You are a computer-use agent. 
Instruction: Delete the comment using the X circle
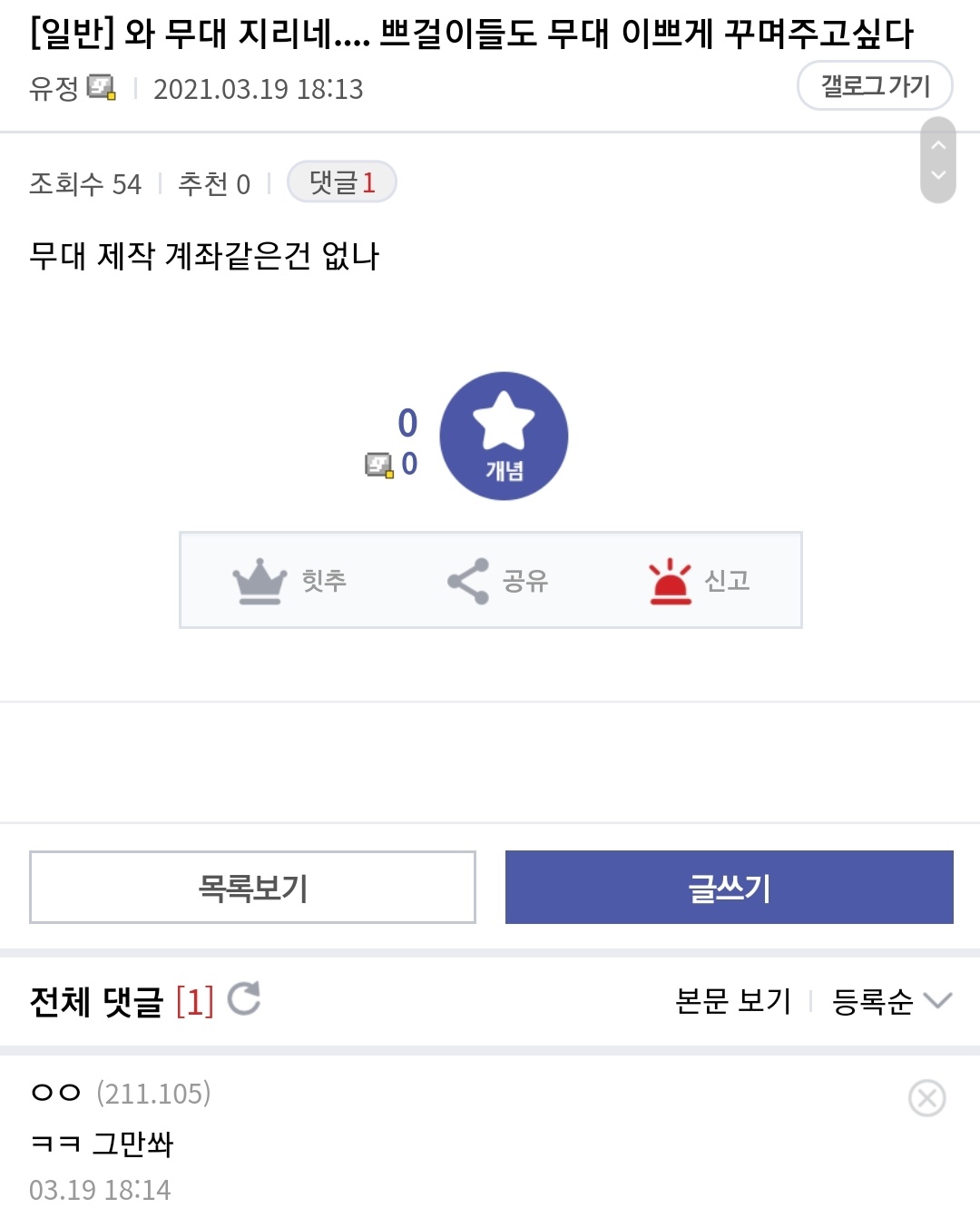[x=926, y=1098]
